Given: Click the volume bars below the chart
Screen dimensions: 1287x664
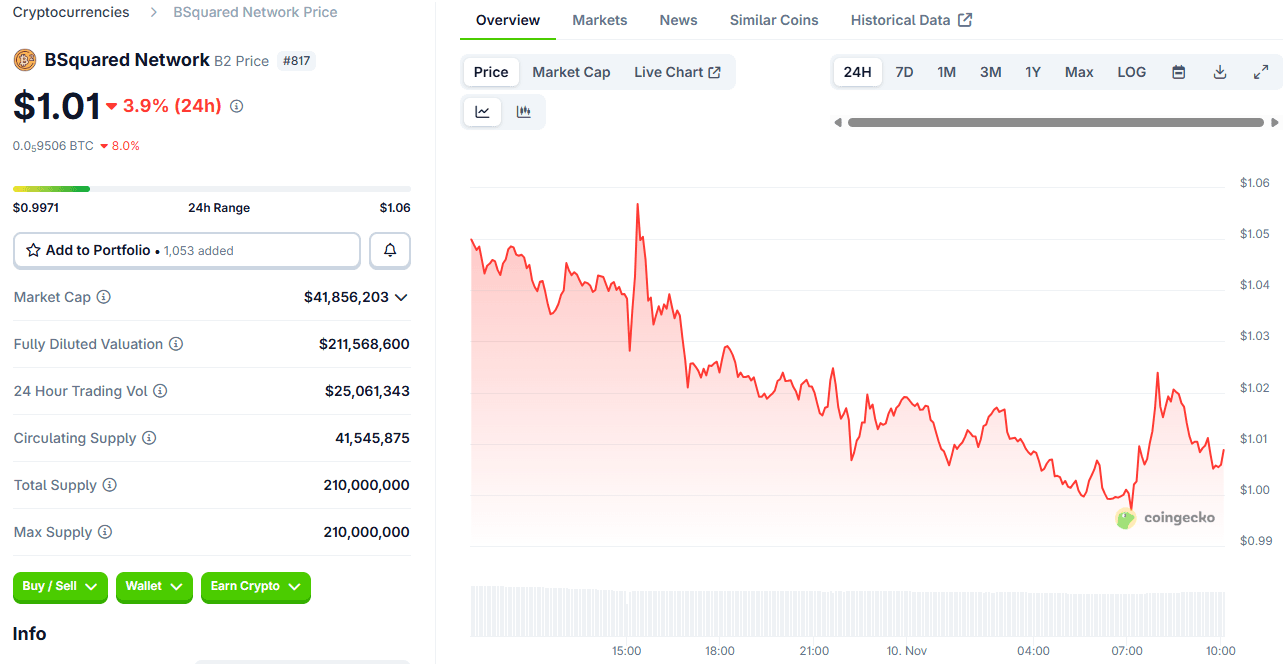Looking at the screenshot, I should tap(847, 611).
